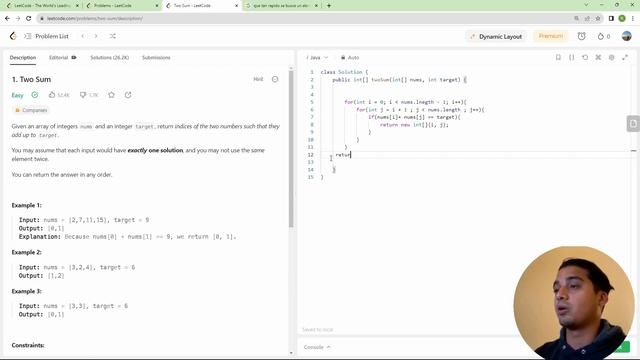This screenshot has width=640, height=360.
Task: Click the if condition on line 7
Action: coord(414,117)
